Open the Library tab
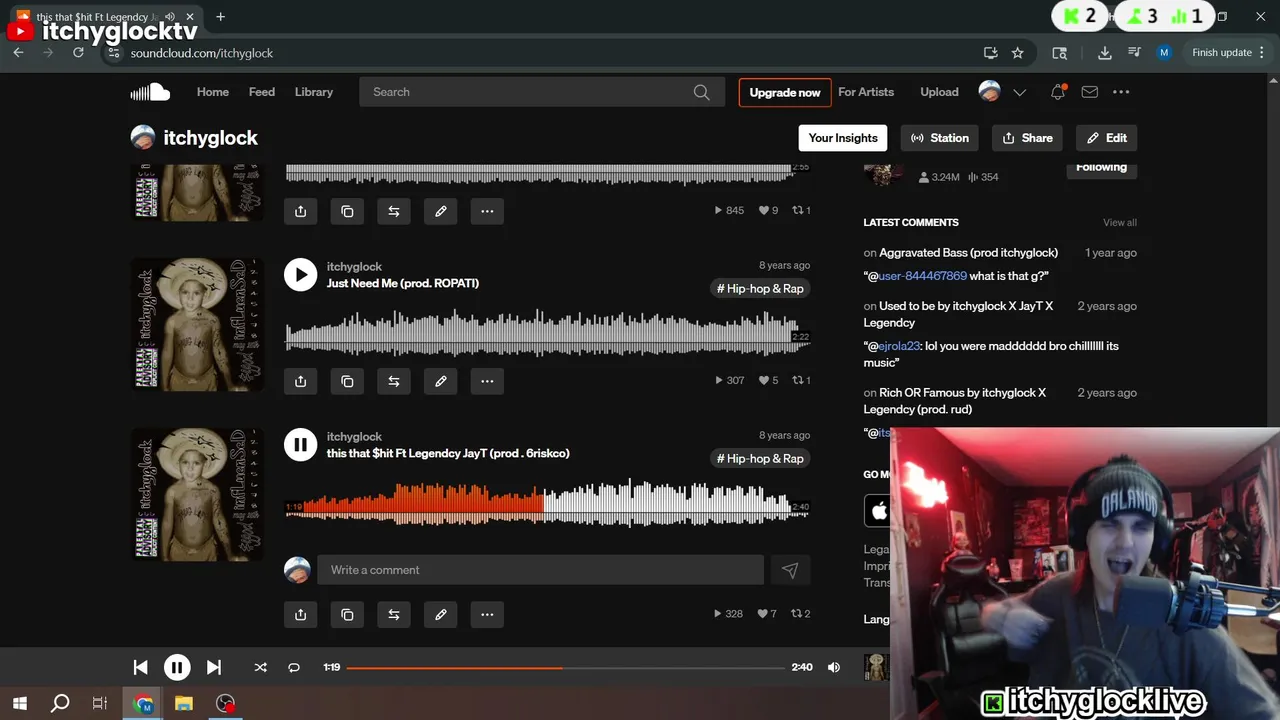Viewport: 1280px width, 720px height. (314, 92)
